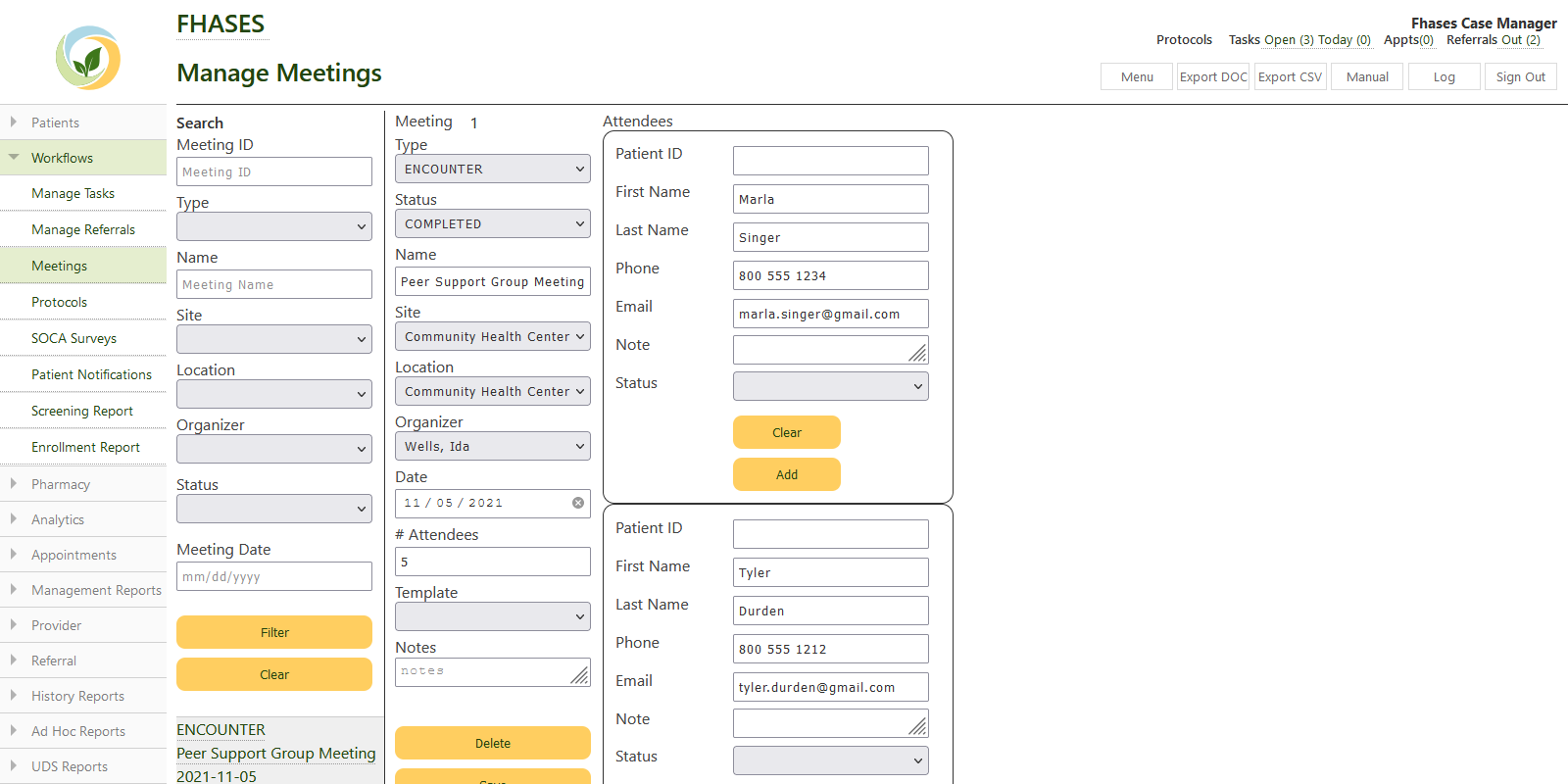Open Patient Notifications page
1568x784 pixels.
coord(83,374)
